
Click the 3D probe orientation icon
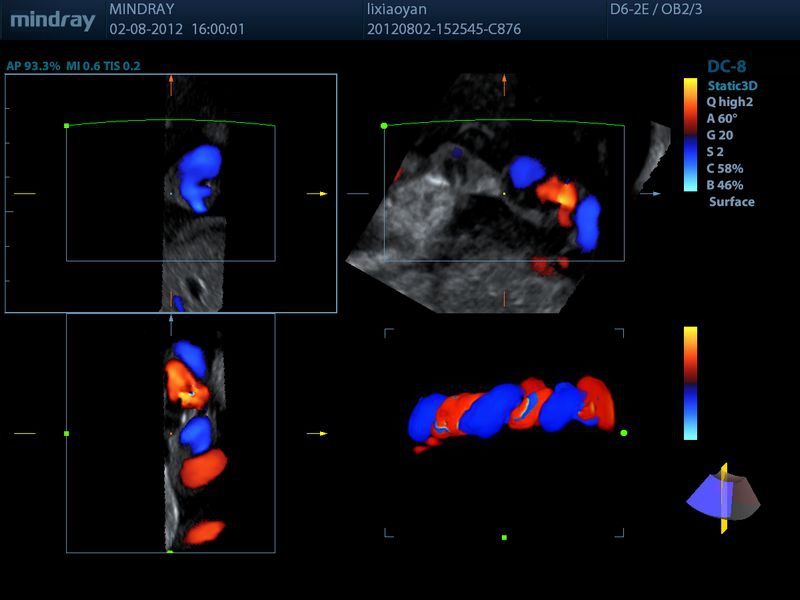click(723, 497)
